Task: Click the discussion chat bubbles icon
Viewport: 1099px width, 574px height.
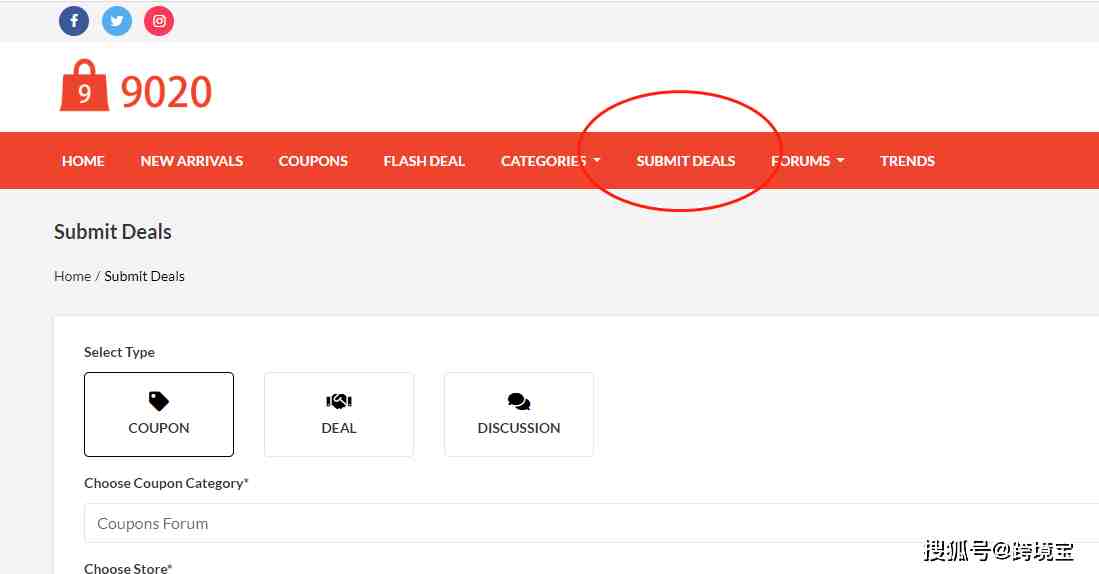Action: point(519,401)
